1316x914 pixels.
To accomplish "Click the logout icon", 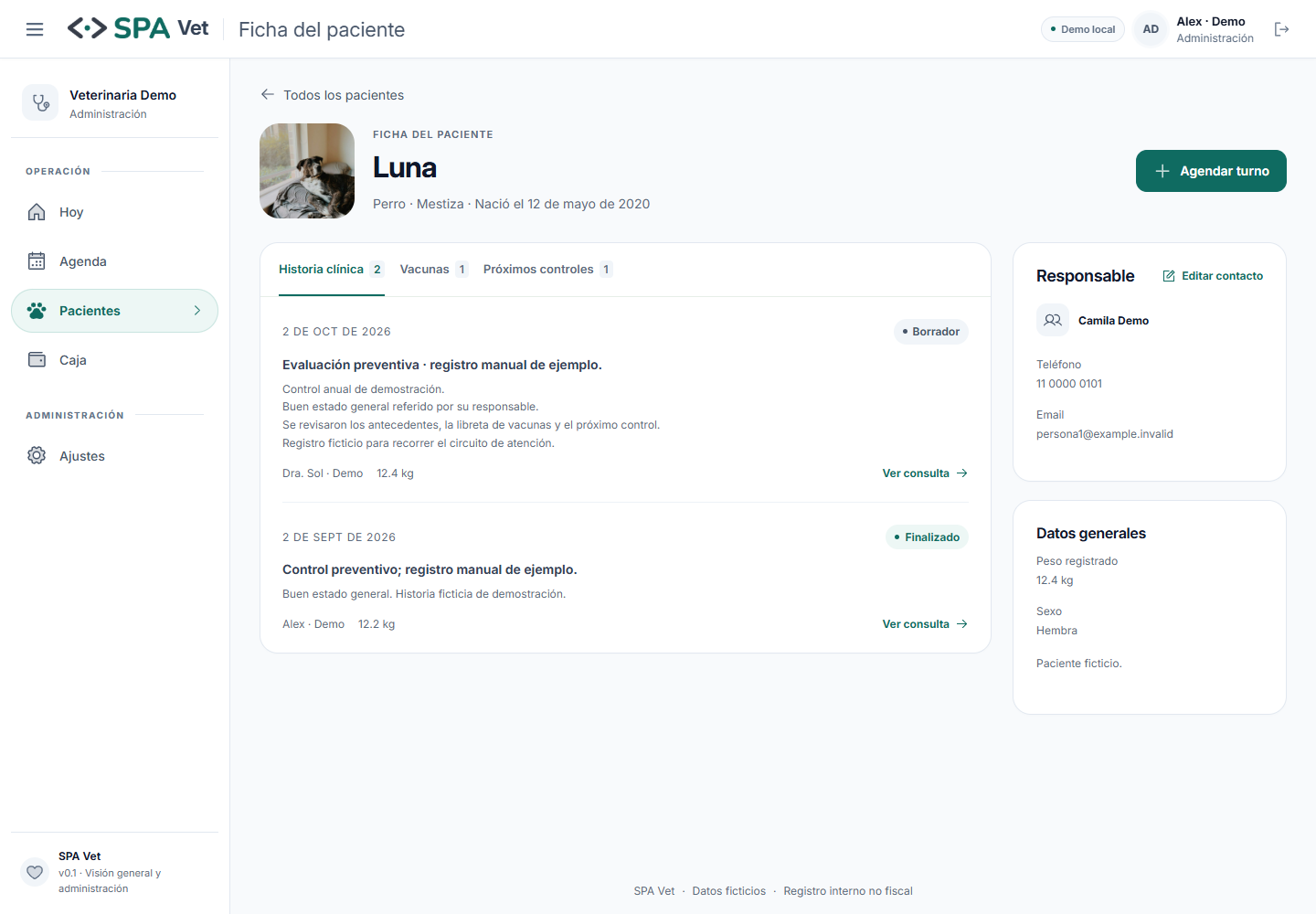I will [1281, 29].
